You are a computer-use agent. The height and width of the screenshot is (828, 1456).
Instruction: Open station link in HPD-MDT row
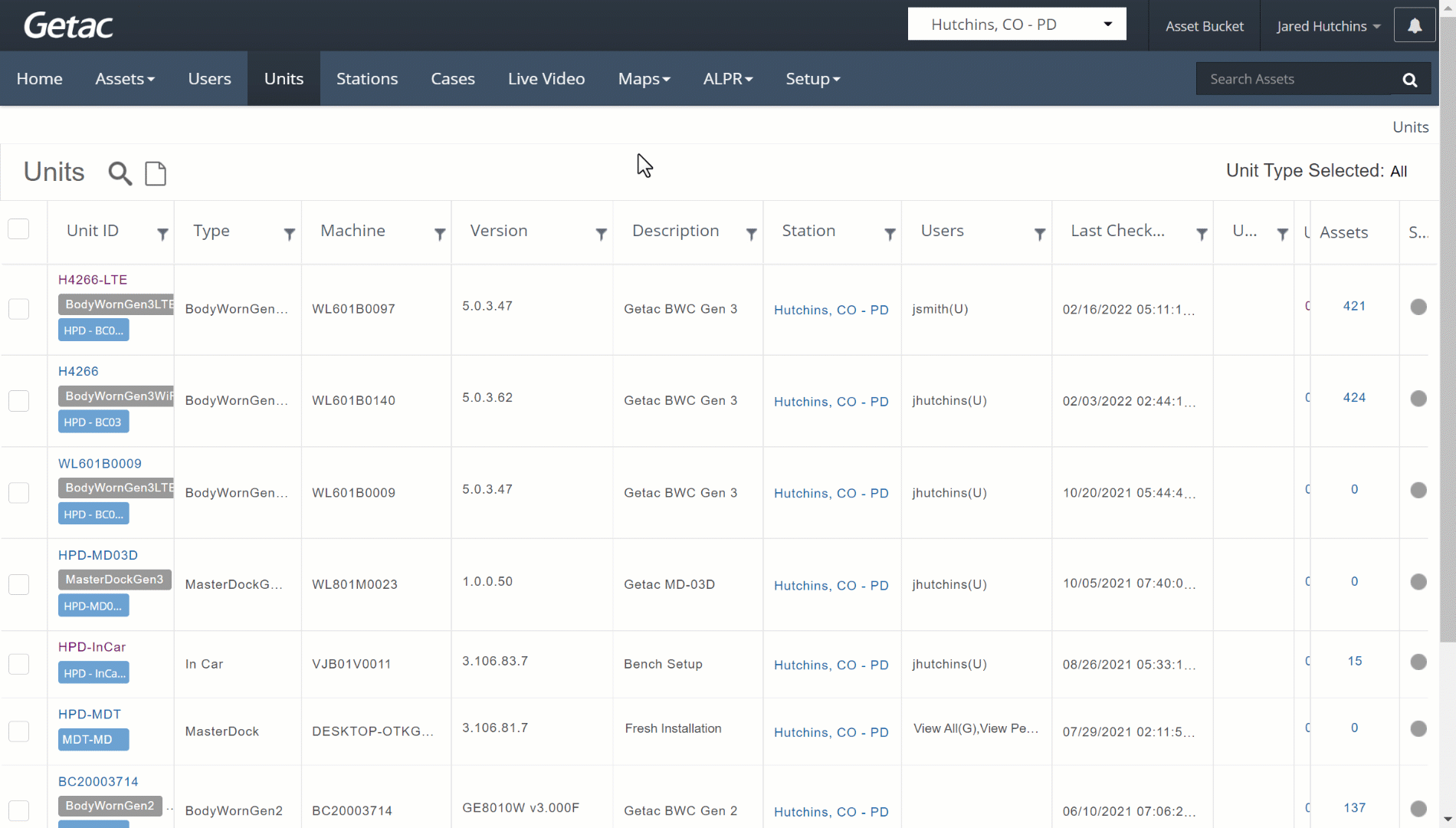point(831,732)
